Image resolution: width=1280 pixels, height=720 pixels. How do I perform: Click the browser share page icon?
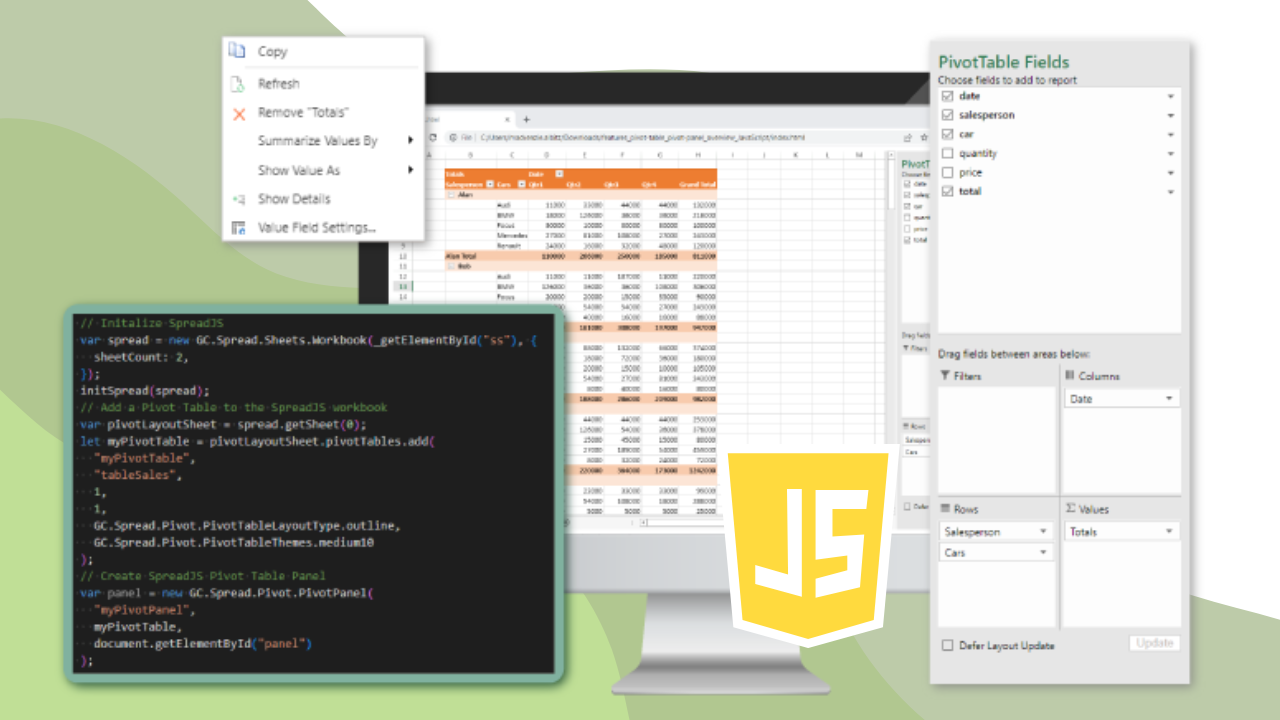[907, 137]
